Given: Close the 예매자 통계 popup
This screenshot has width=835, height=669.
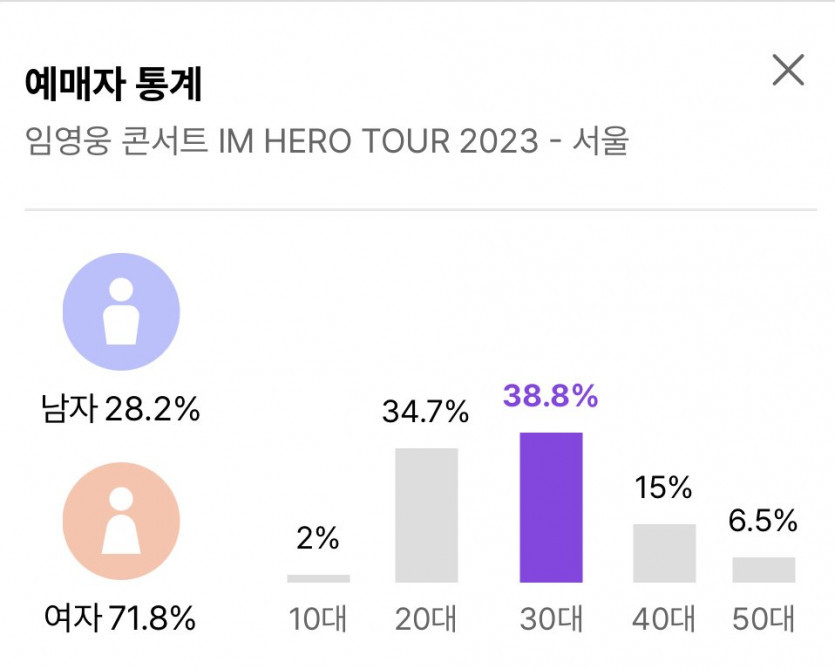Looking at the screenshot, I should coord(789,71).
